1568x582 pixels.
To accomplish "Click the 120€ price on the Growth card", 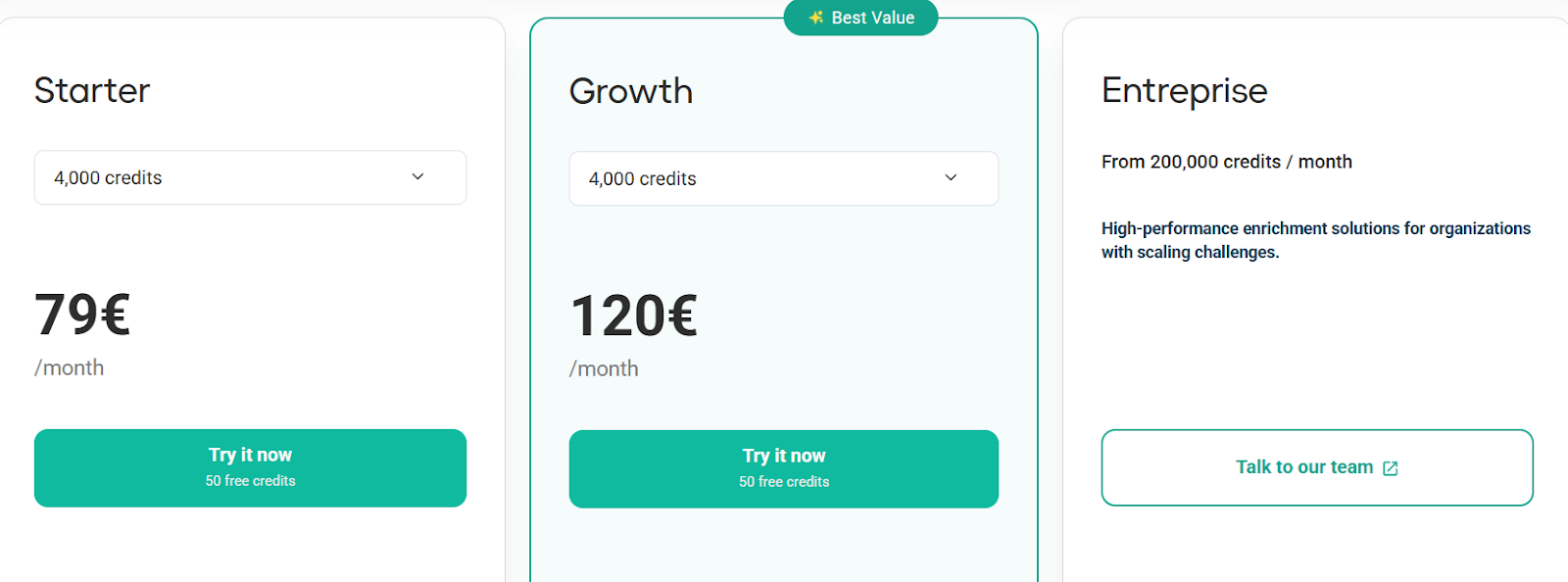I will click(x=634, y=315).
